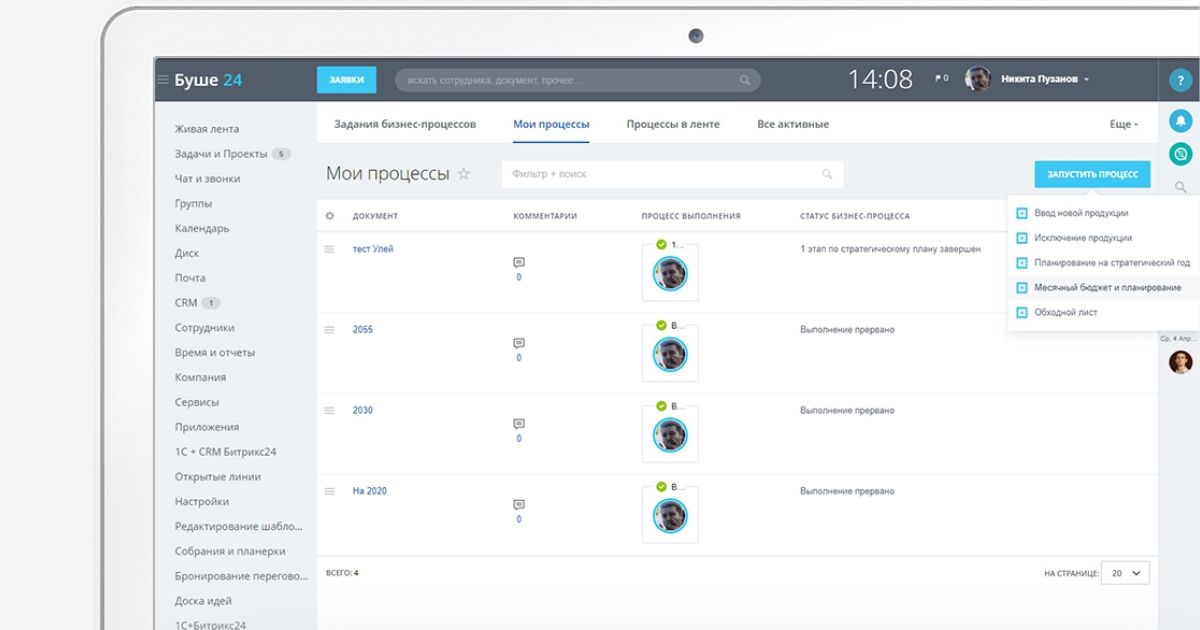
Task: Expand the user menu arrow by Никита Пузанов
Action: [x=1086, y=80]
